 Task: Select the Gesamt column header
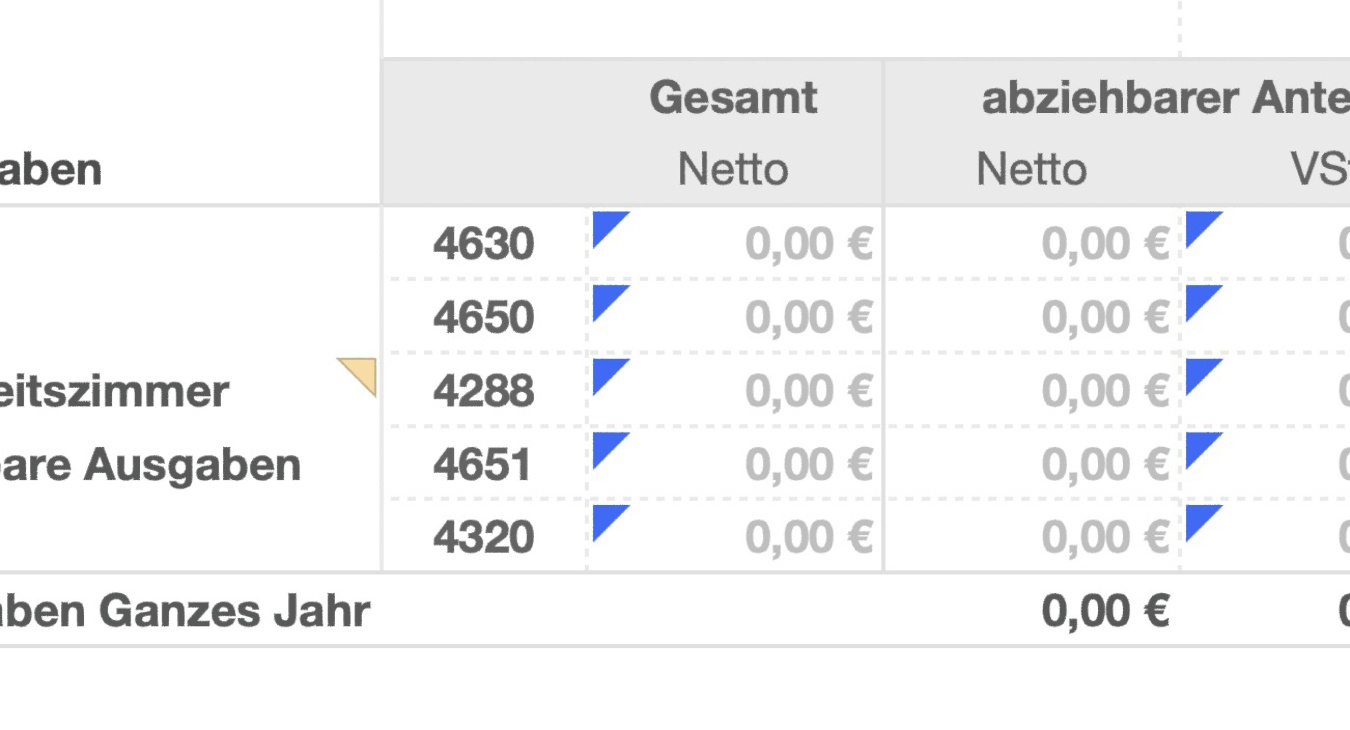click(x=732, y=96)
